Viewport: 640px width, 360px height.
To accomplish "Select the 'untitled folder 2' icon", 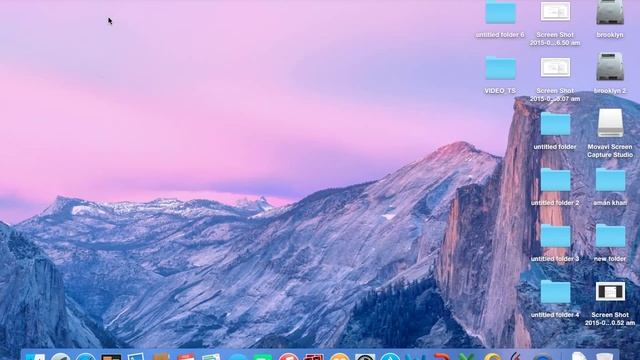I will 555,180.
